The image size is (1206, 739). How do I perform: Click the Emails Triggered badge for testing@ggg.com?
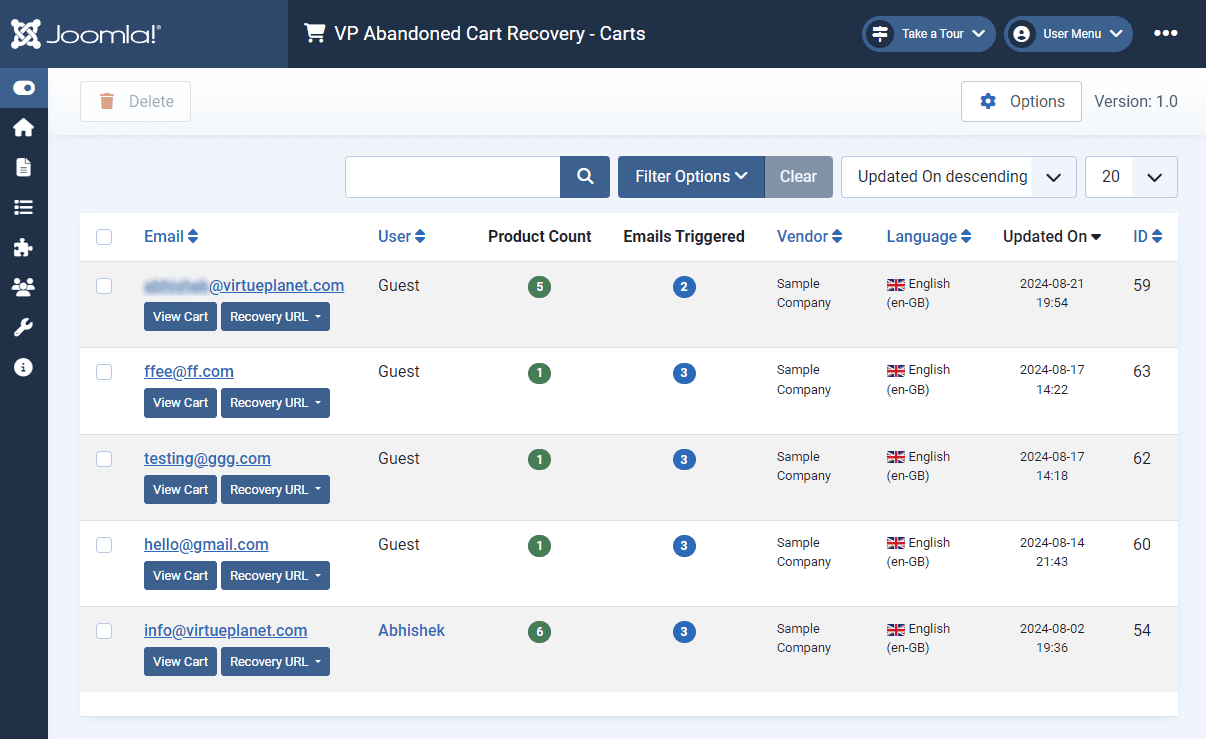point(684,460)
